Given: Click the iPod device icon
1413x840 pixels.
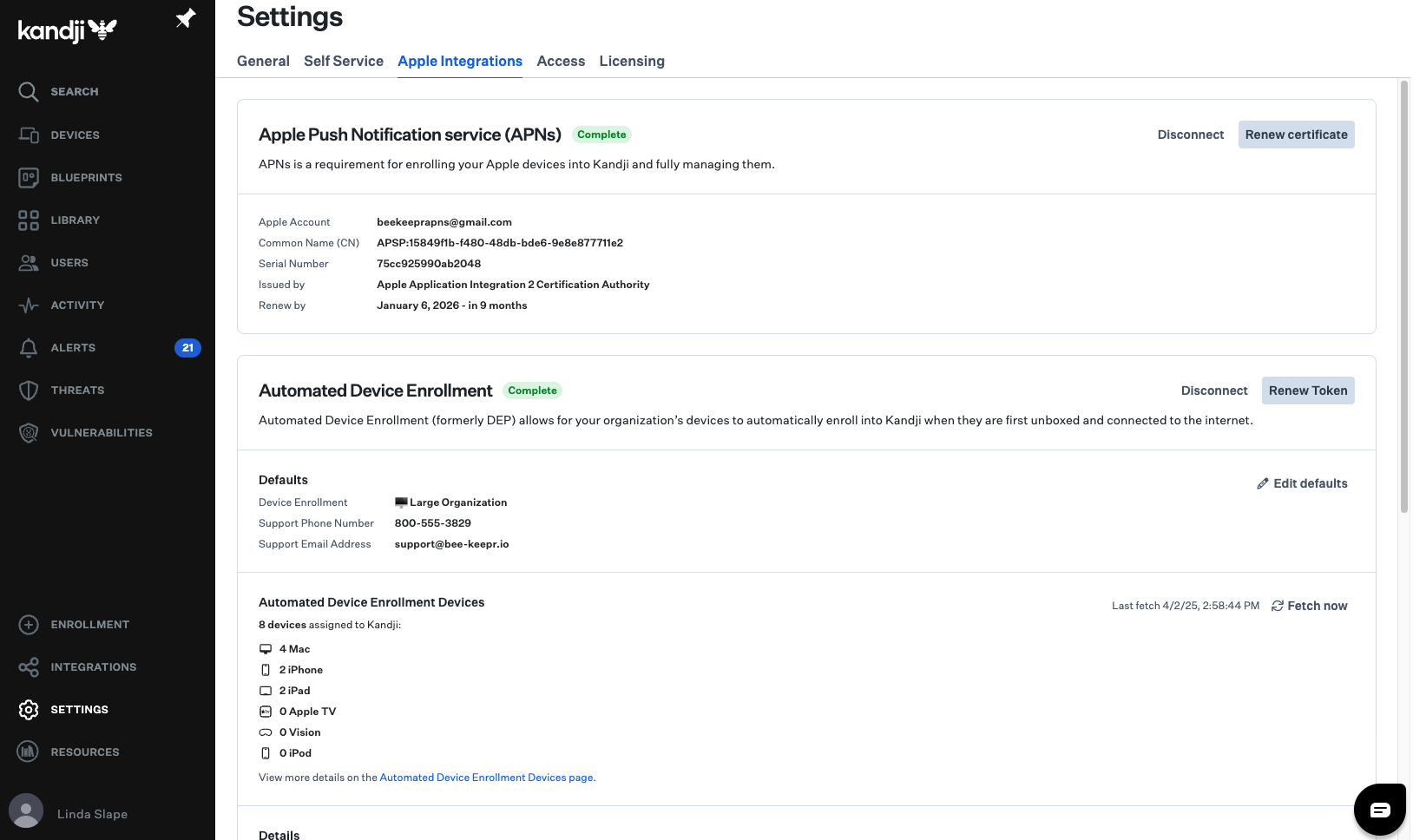Looking at the screenshot, I should click(266, 753).
